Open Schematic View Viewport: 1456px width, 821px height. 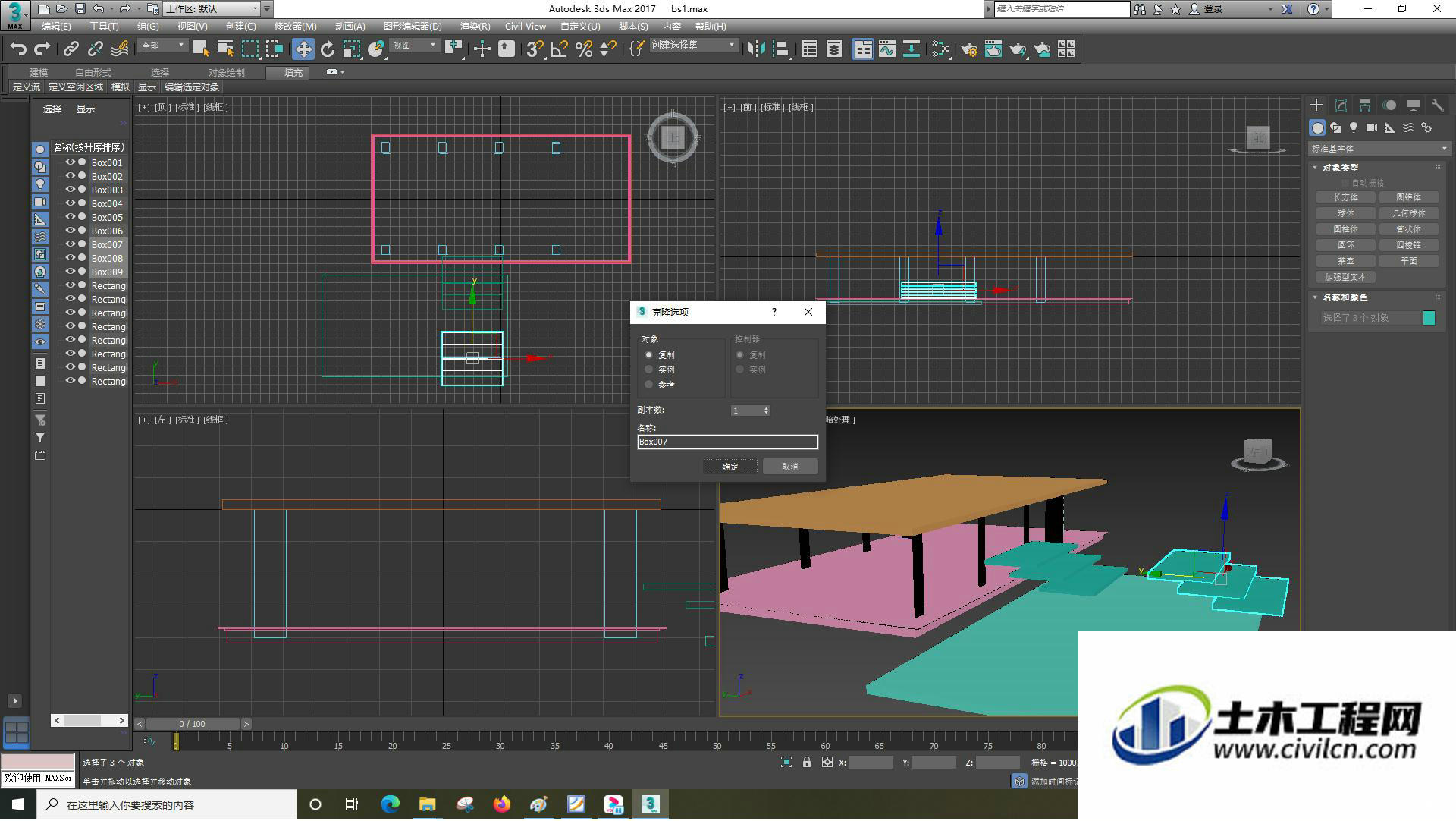click(x=912, y=49)
